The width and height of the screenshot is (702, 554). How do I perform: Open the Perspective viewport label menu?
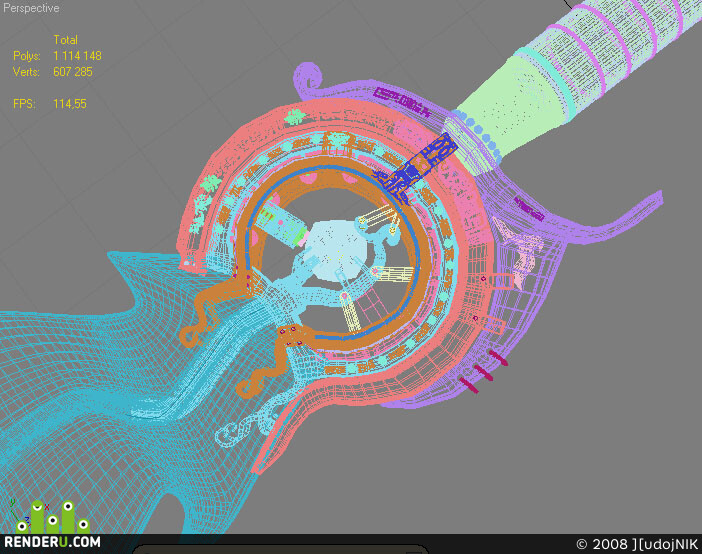tap(31, 8)
